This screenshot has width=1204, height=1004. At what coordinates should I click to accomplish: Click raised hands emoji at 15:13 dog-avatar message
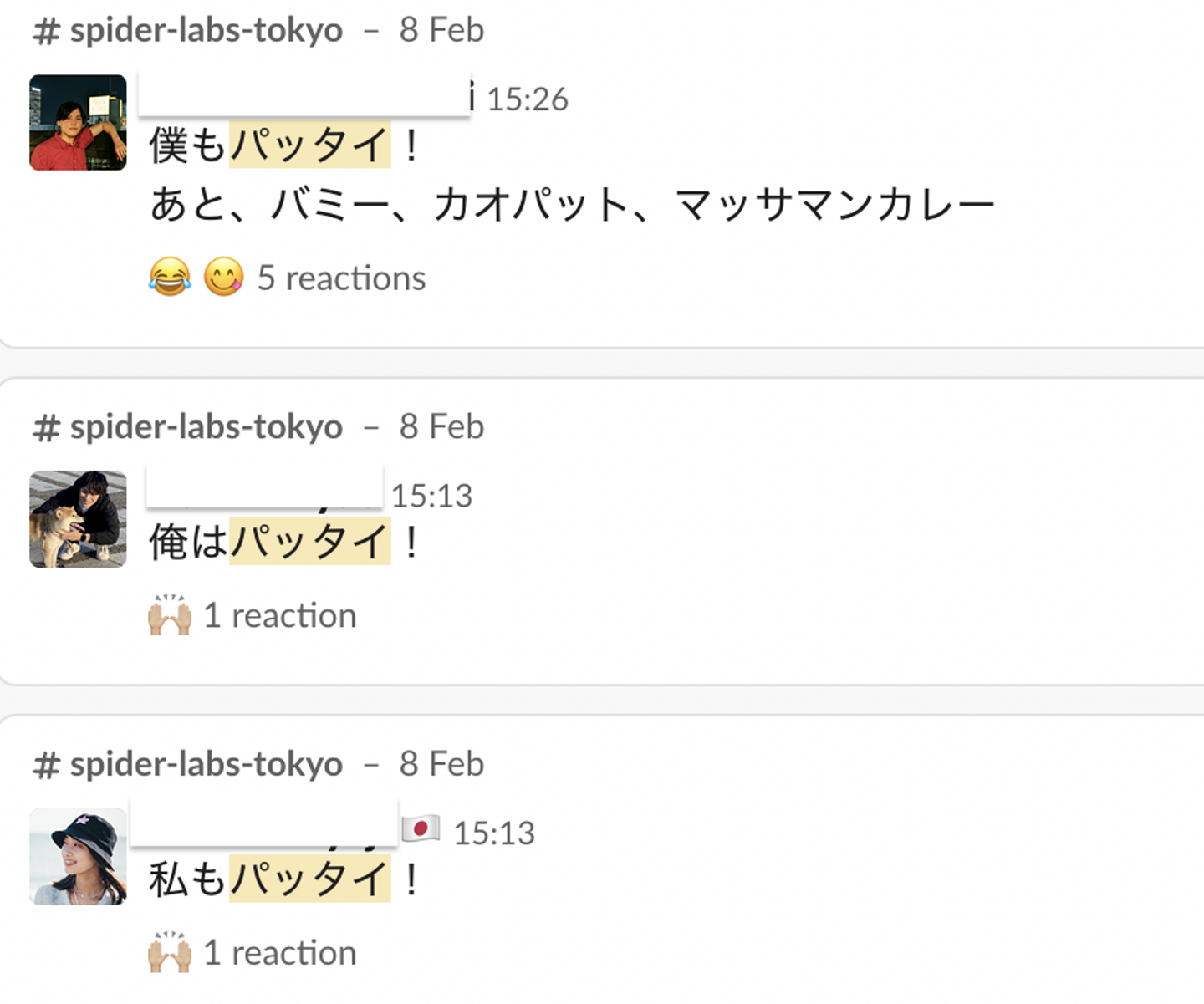tap(170, 615)
